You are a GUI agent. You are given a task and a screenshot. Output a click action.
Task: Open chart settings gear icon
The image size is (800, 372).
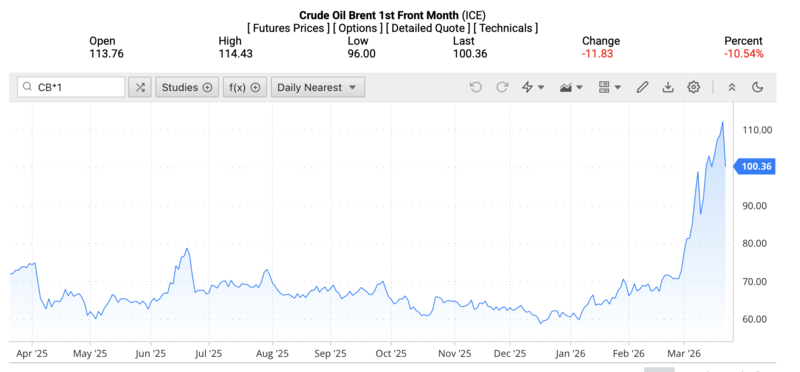[x=693, y=87]
